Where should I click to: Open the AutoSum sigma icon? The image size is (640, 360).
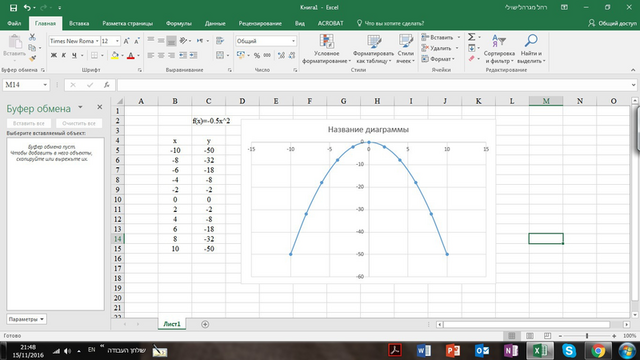tap(471, 37)
